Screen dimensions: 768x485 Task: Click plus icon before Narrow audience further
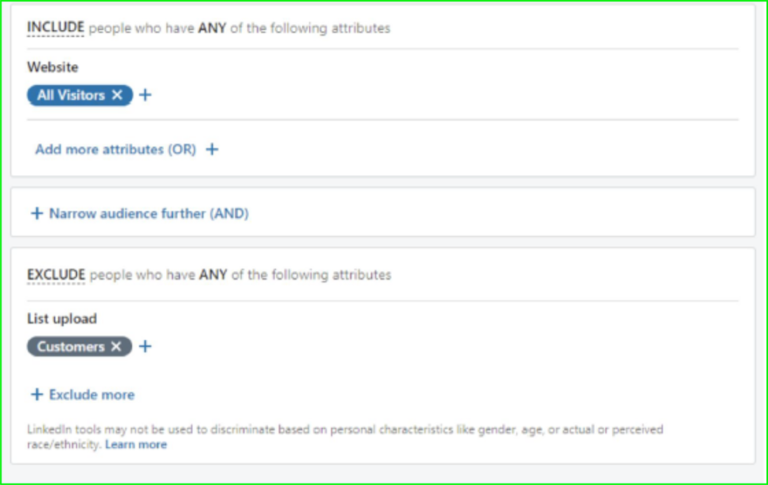(x=37, y=213)
